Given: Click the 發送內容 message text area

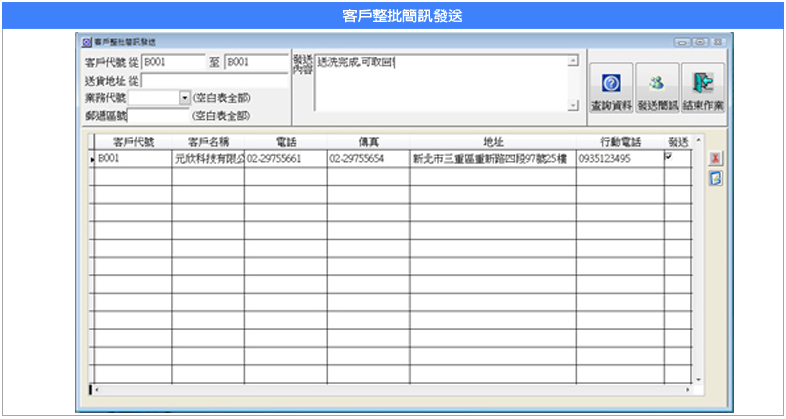Looking at the screenshot, I should [x=440, y=84].
